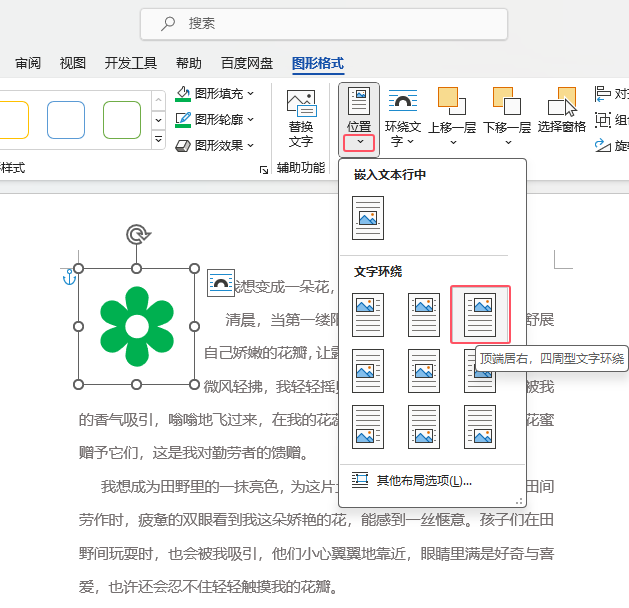Click the text 赠予它们，这是我对勤劳者的馈赠
This screenshot has width=629, height=608.
pos(189,453)
